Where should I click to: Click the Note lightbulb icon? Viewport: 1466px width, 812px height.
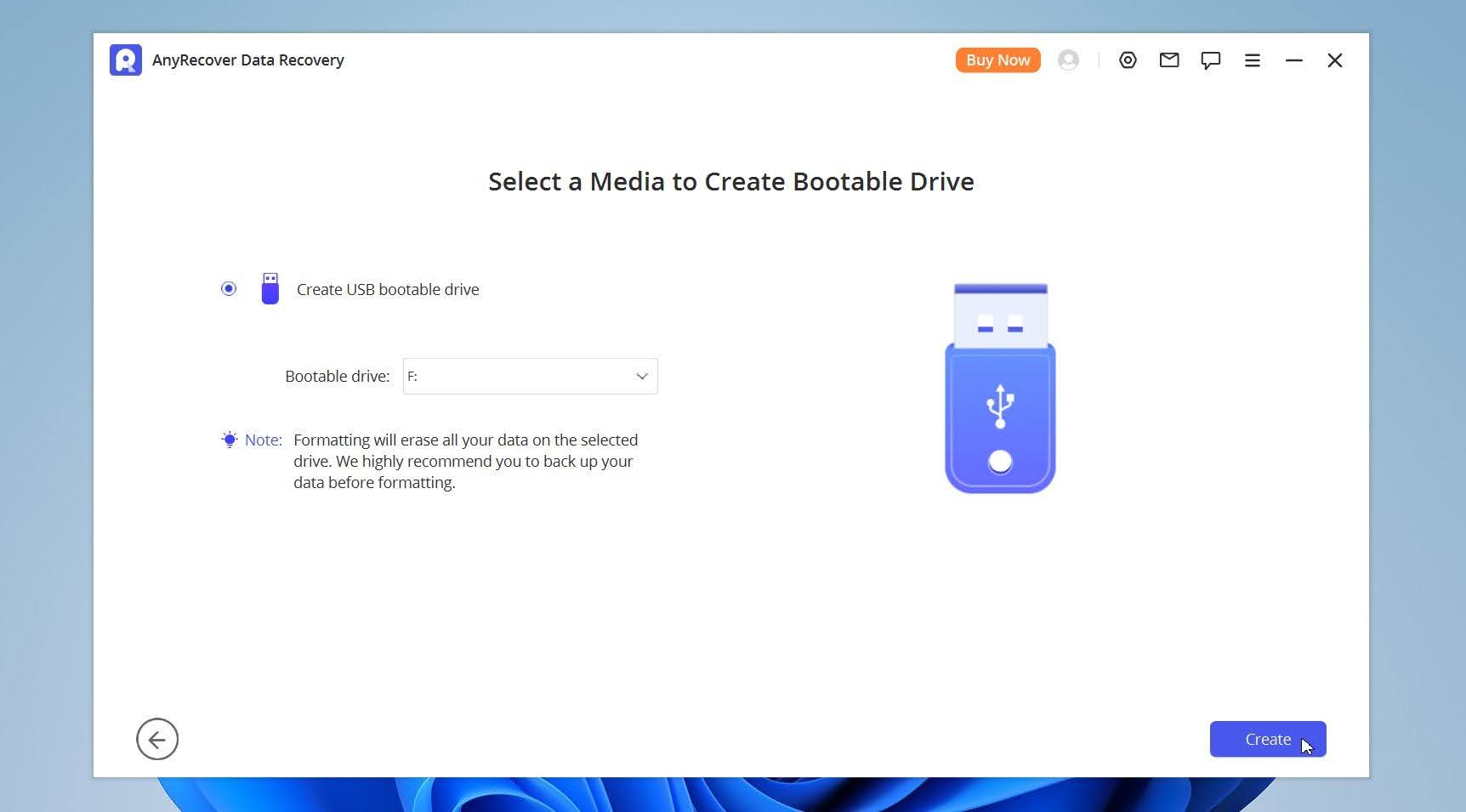(230, 440)
